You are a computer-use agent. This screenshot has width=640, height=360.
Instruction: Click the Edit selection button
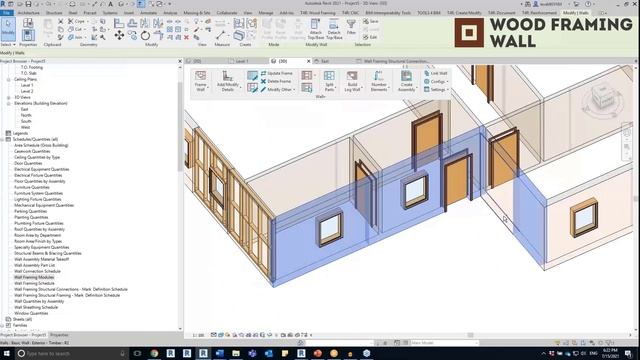370,37
